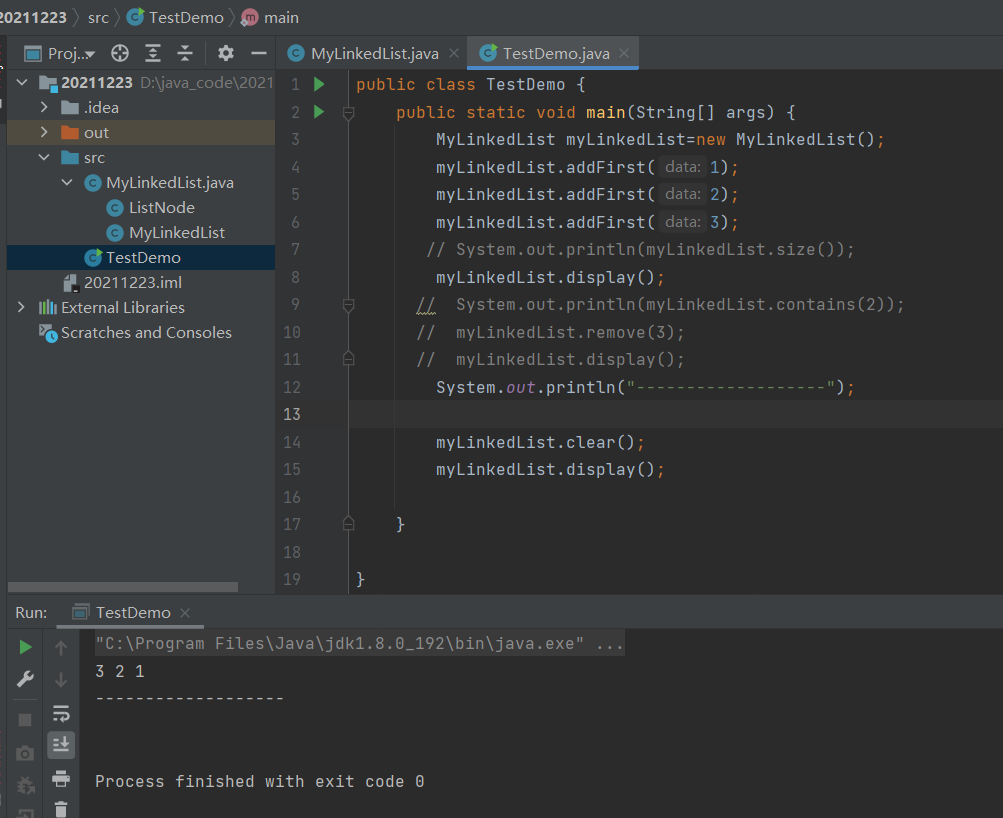1003x818 pixels.
Task: Toggle scroll to end in the Run console
Action: (61, 745)
